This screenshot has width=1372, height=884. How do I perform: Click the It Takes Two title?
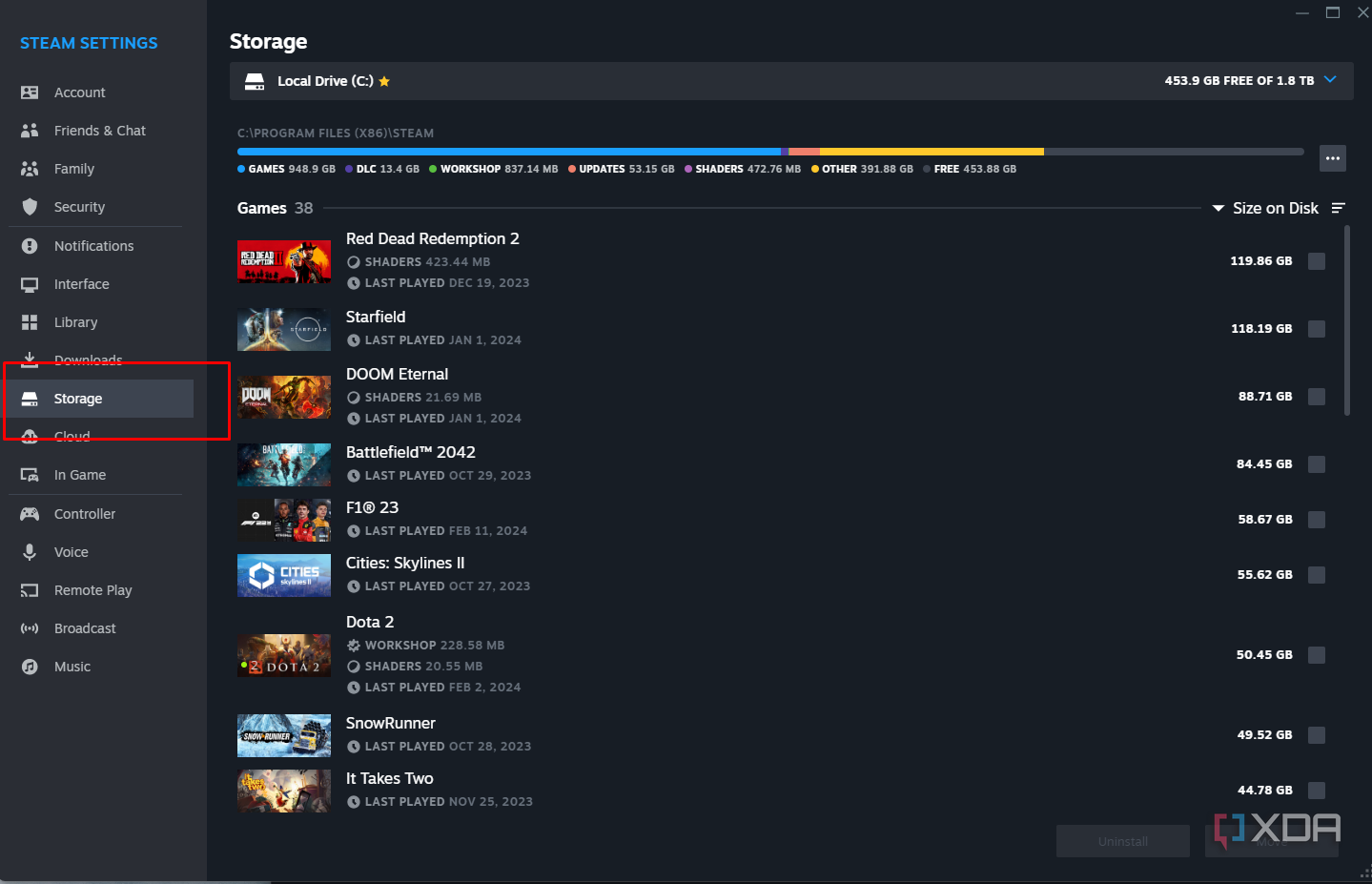coord(390,778)
